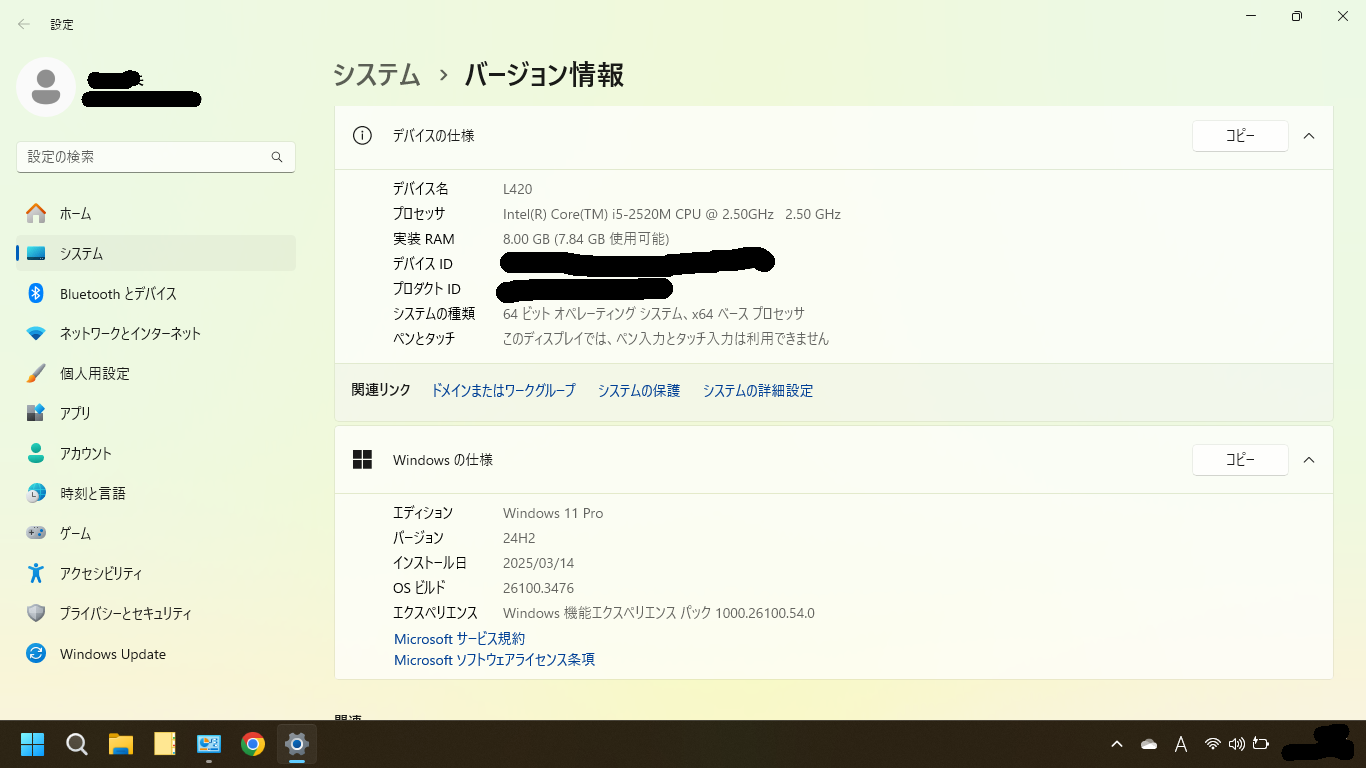This screenshot has height=768, width=1366.
Task: Click the speaker volume icon in tray
Action: tap(1237, 744)
